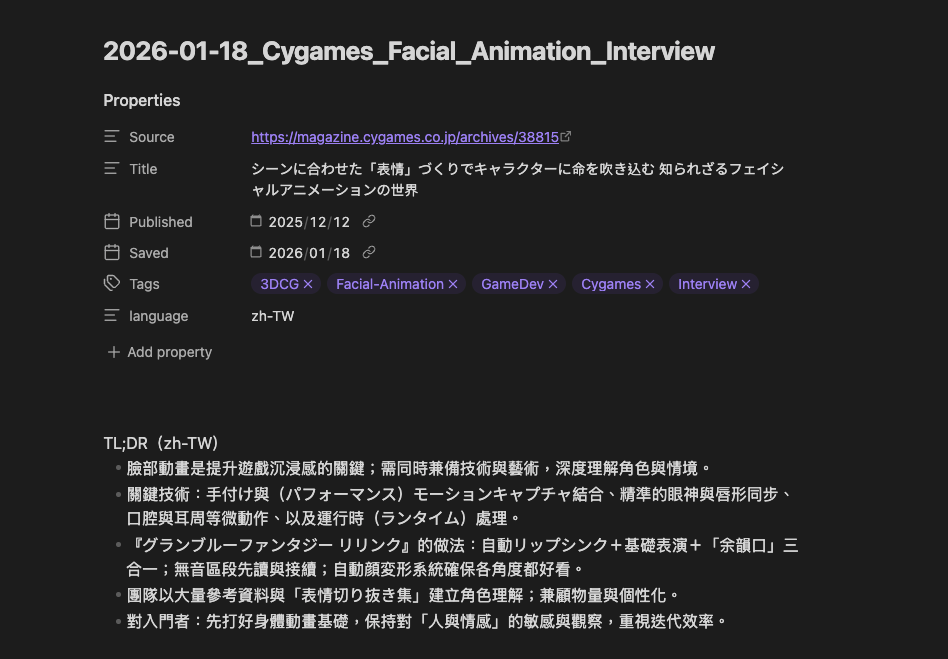Open the magazine.cygames.co.jp source link

(404, 137)
